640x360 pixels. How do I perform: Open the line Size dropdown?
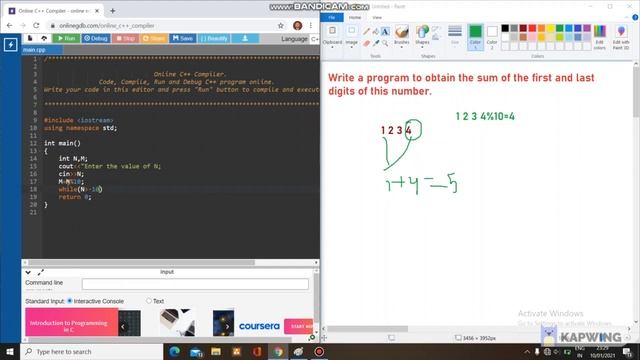[x=455, y=37]
